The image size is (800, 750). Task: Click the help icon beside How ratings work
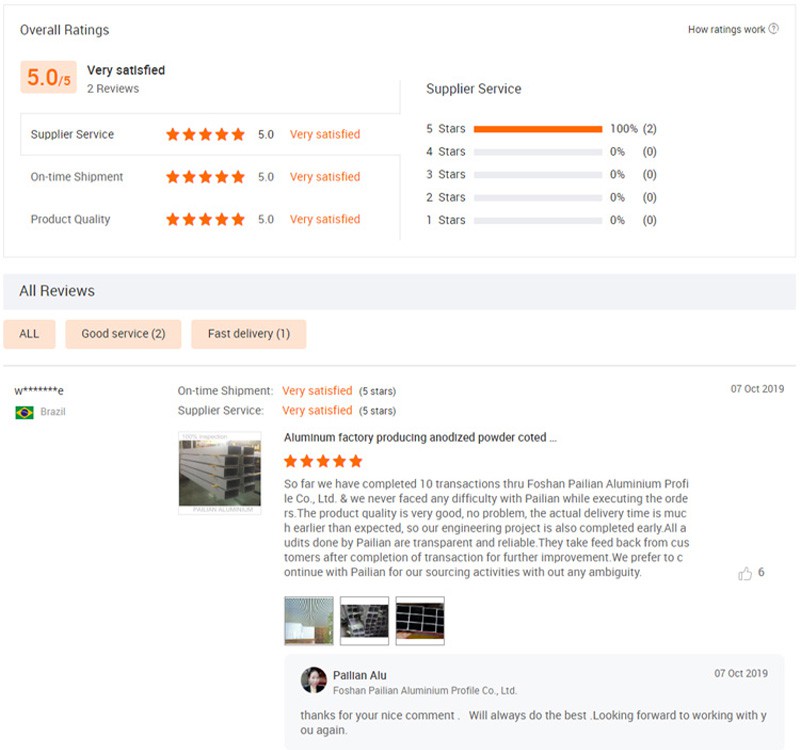[774, 29]
